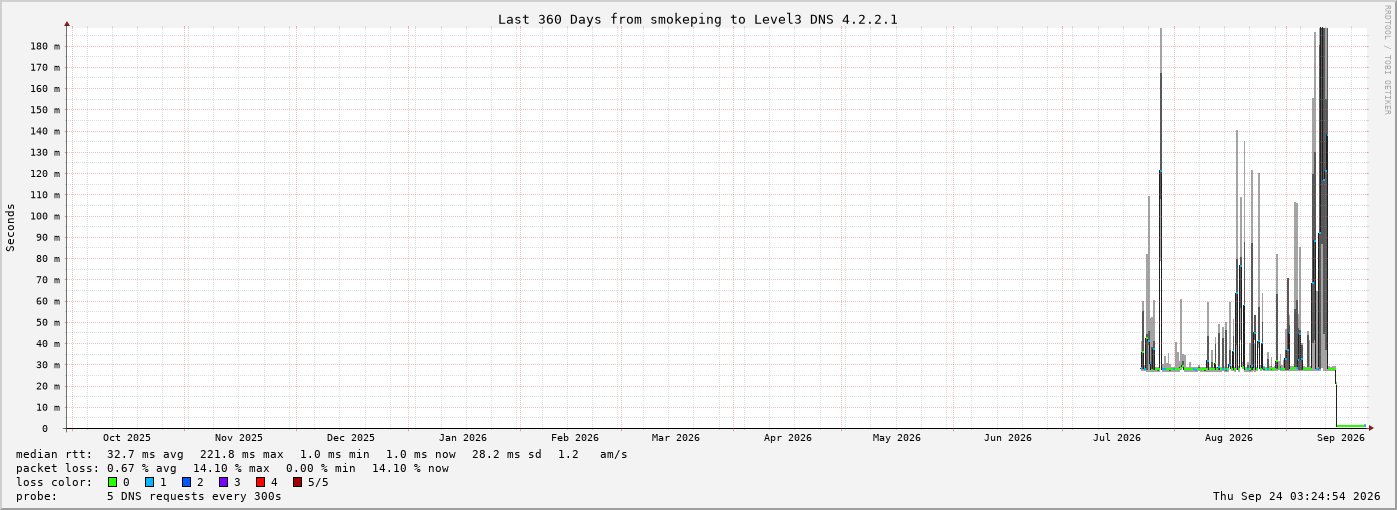Click the purple loss color 3 swatch

(223, 482)
